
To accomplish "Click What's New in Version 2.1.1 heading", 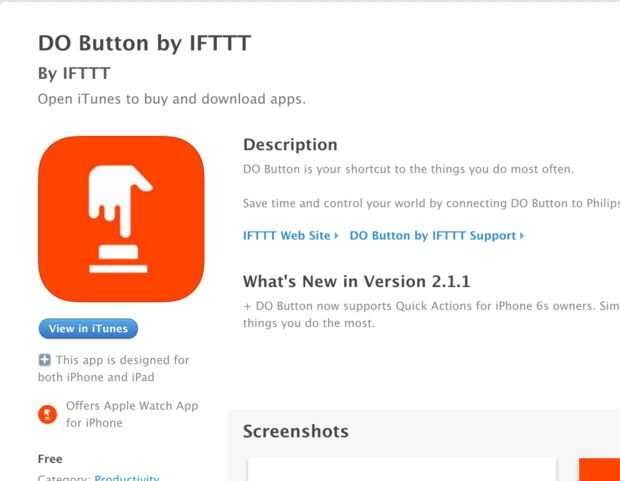I will [x=357, y=282].
